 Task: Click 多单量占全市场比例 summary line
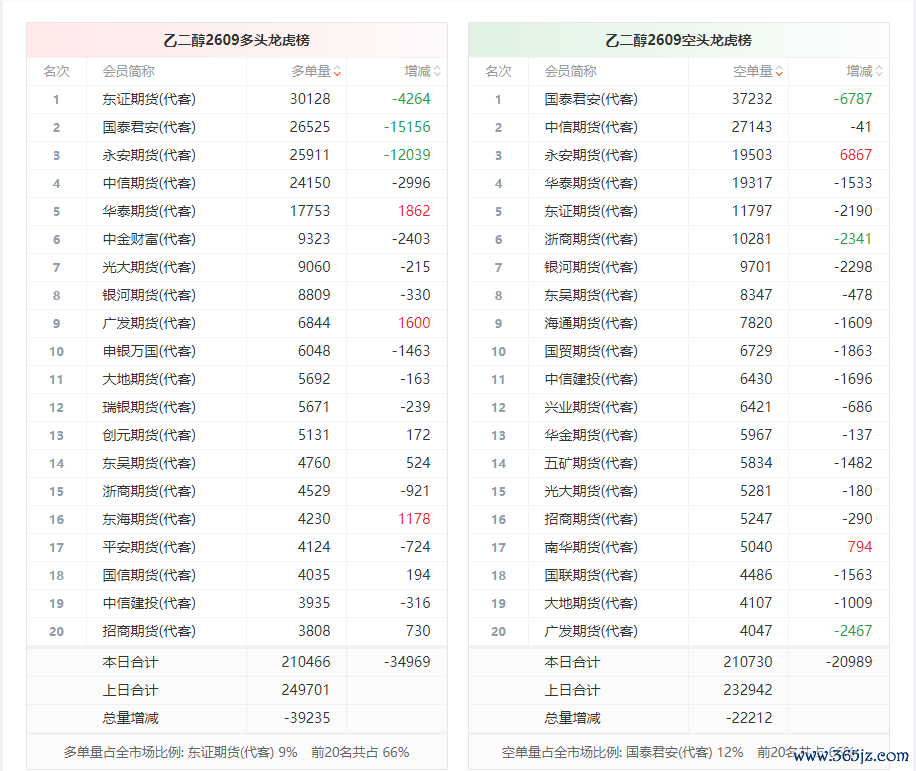237,753
